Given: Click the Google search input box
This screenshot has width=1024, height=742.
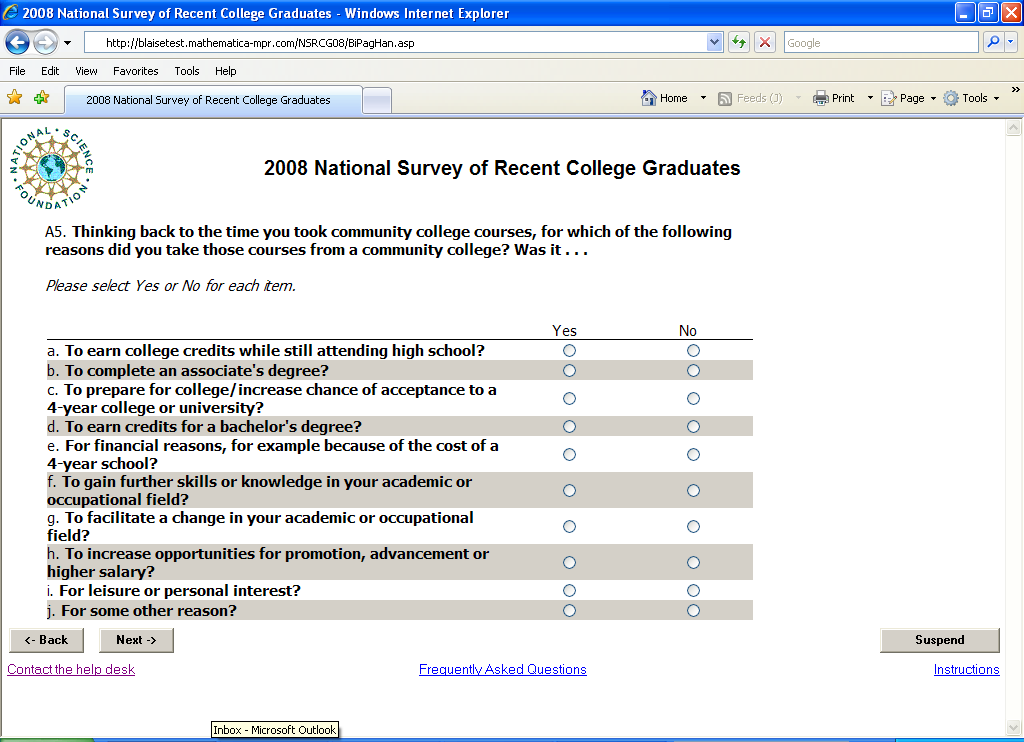Looking at the screenshot, I should [880, 43].
